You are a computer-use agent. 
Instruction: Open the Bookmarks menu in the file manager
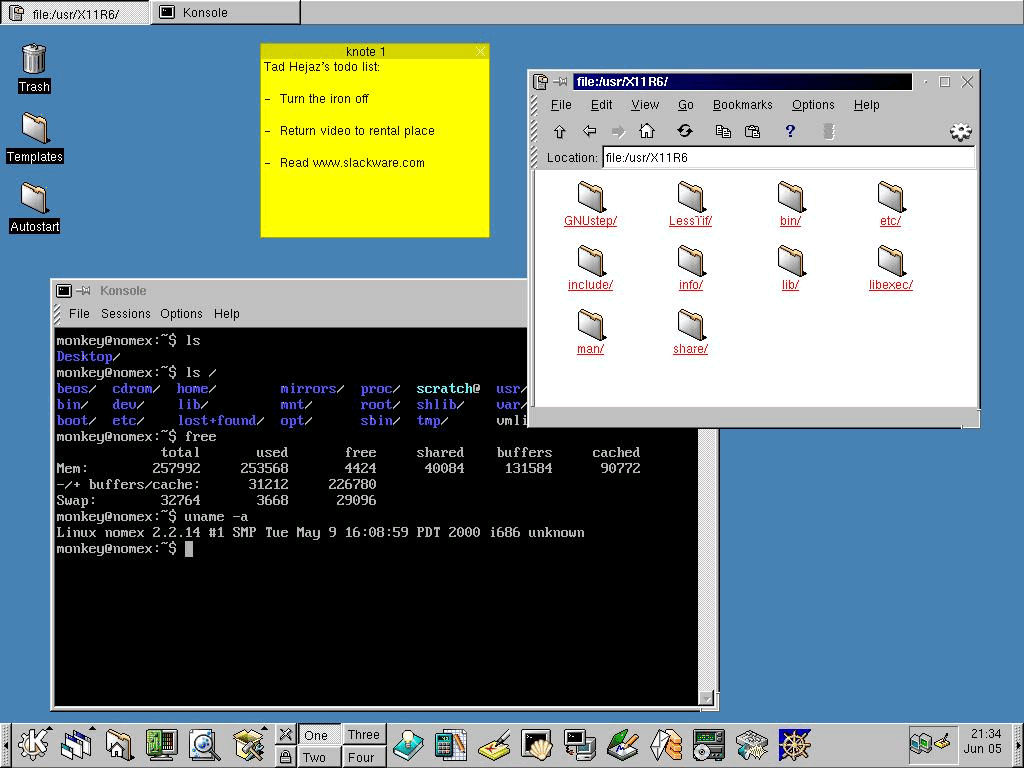coord(742,105)
